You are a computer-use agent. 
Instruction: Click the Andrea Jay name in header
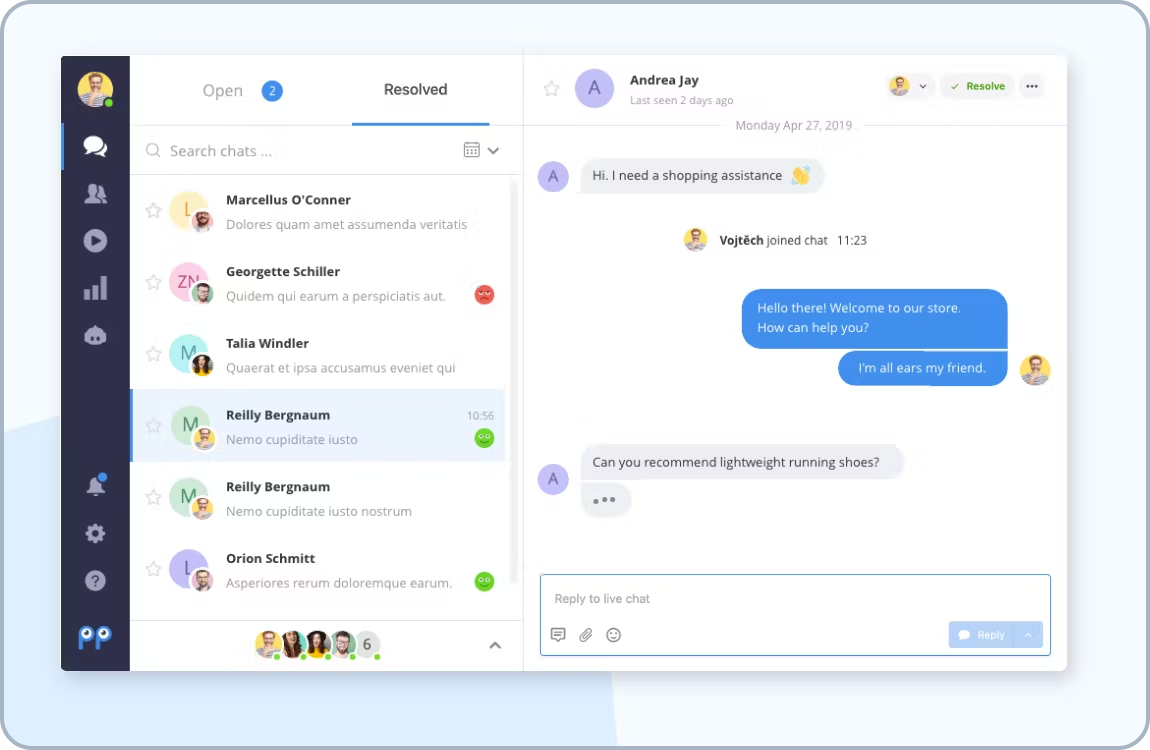[x=664, y=80]
